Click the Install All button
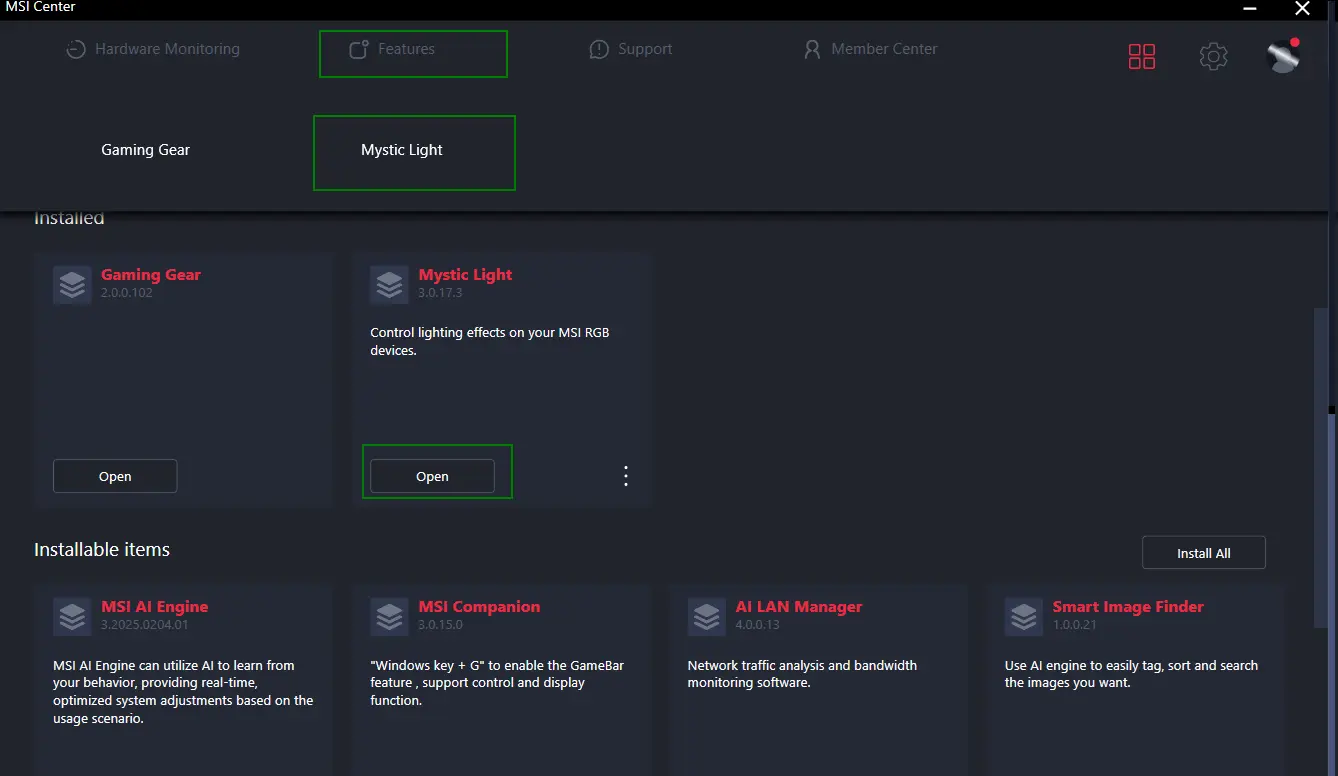This screenshot has width=1338, height=776. click(x=1204, y=553)
